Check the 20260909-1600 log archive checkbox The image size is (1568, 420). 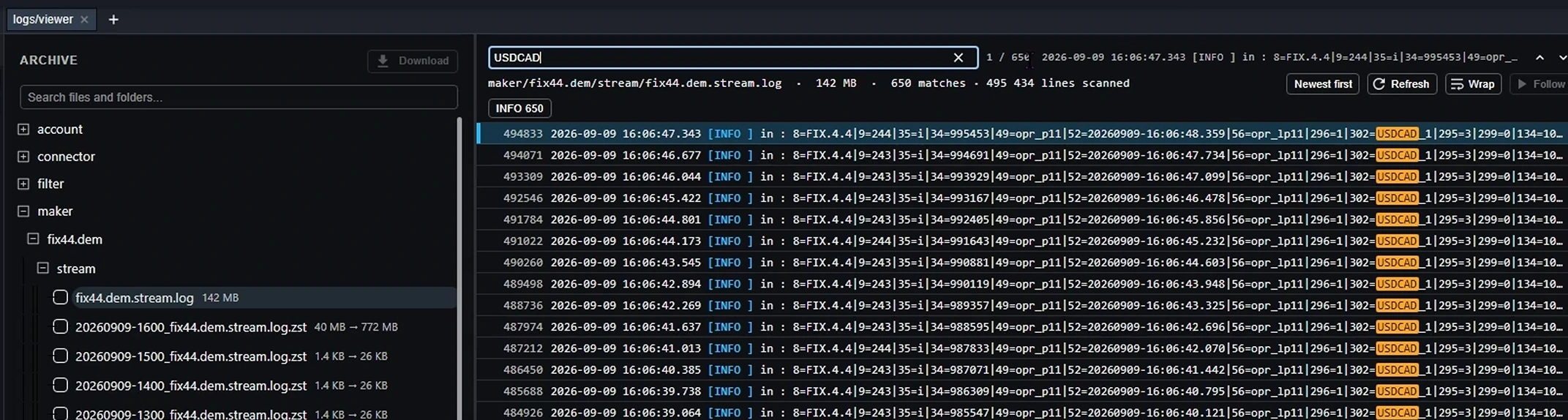61,326
